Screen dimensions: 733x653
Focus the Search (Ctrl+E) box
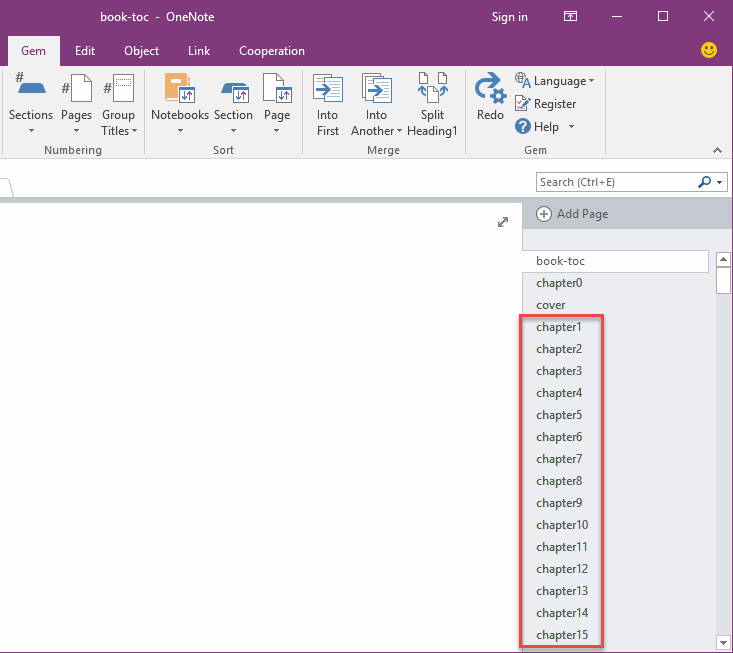616,182
